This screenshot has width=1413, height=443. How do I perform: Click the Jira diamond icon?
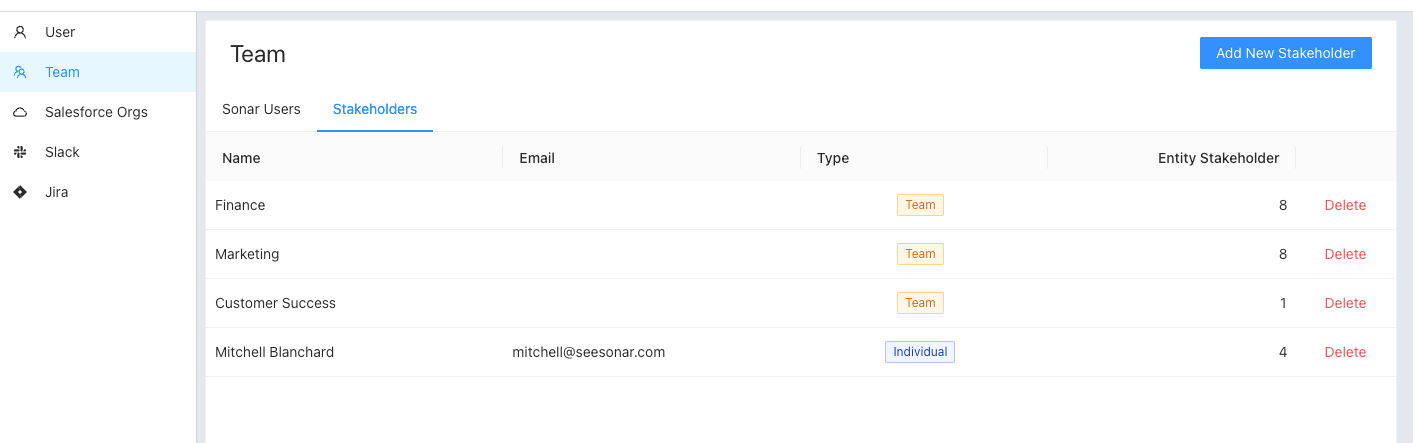pyautogui.click(x=20, y=192)
